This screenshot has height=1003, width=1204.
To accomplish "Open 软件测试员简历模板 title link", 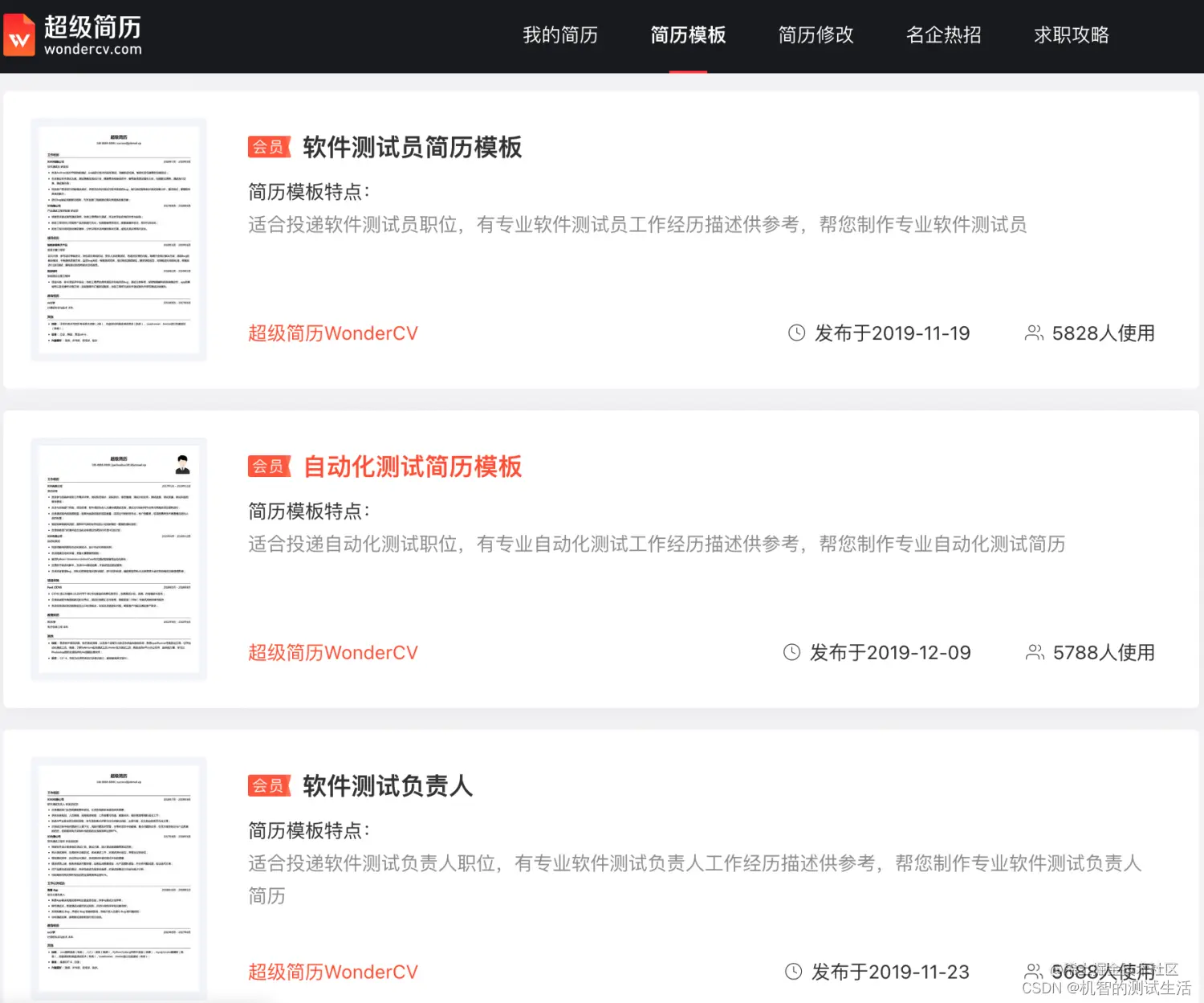I will pos(412,147).
